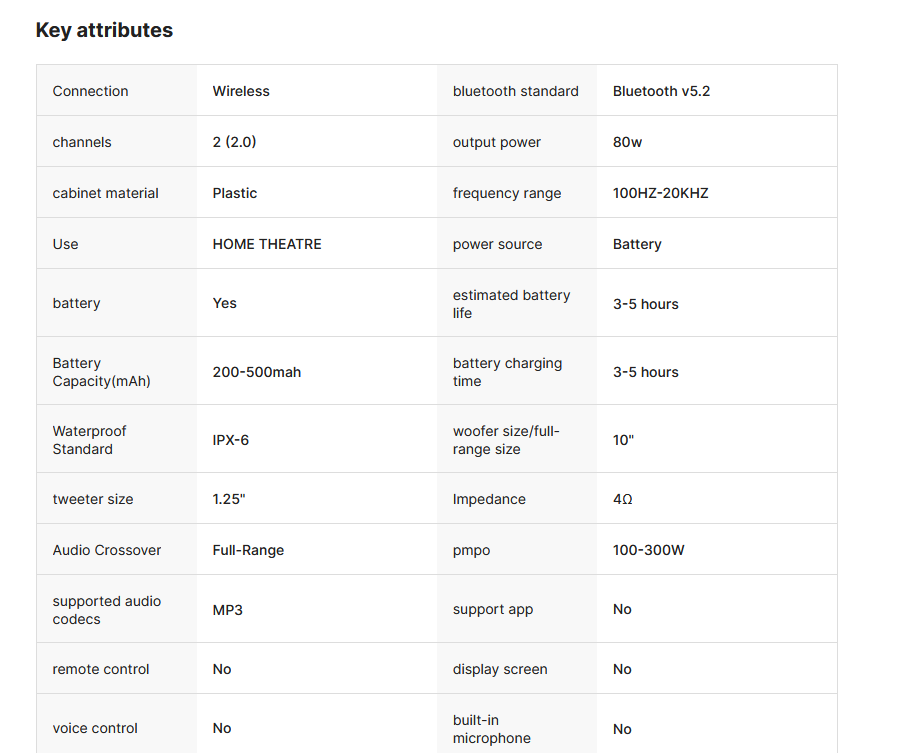Image resolution: width=901 pixels, height=753 pixels.
Task: Click the Plastic cabinet material value
Action: pos(235,193)
